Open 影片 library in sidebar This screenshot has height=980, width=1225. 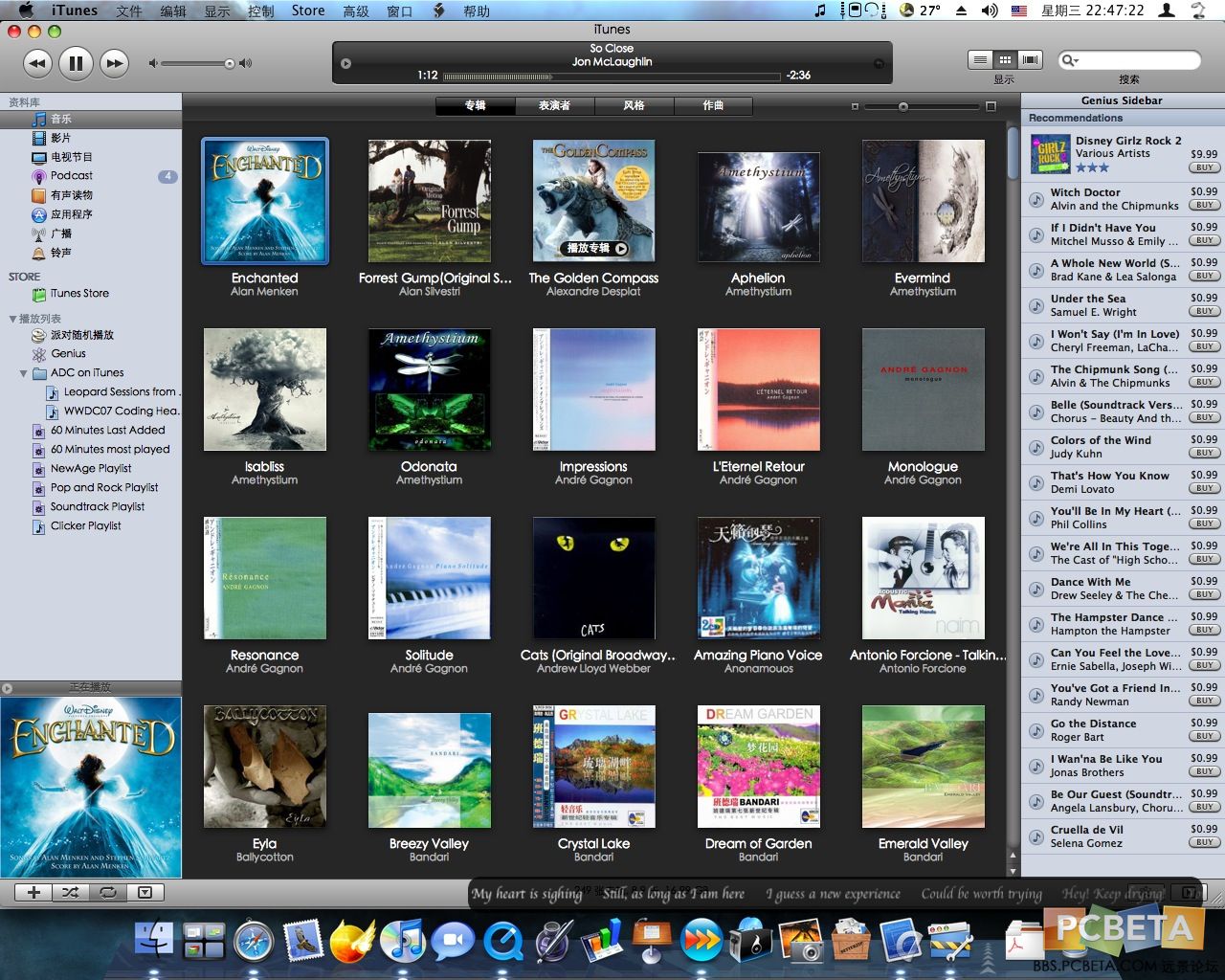[91, 138]
